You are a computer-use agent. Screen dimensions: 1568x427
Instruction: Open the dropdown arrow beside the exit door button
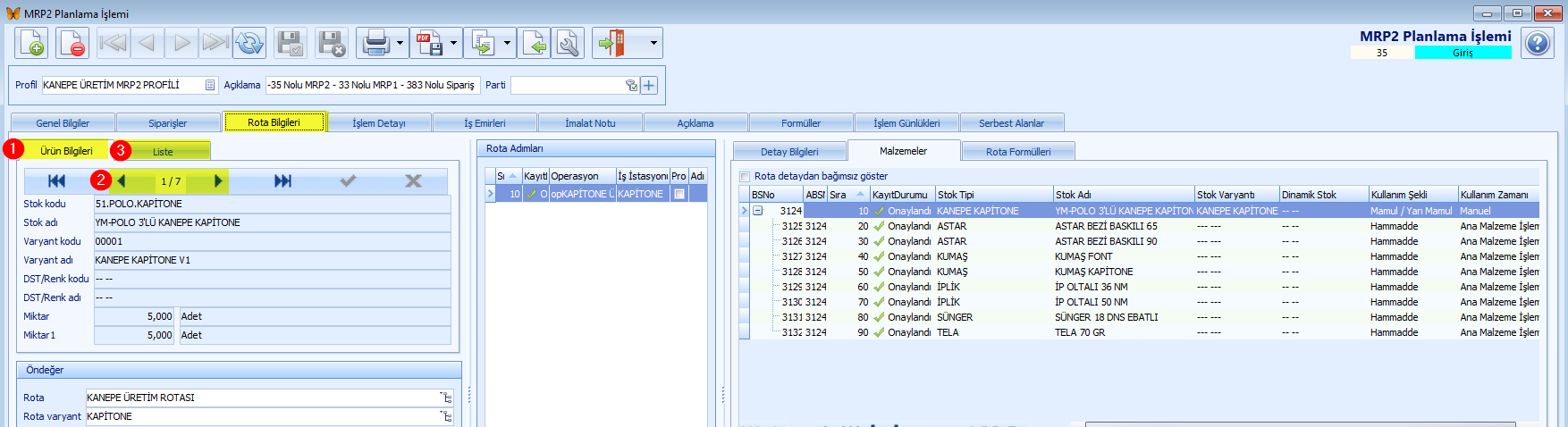(x=653, y=43)
